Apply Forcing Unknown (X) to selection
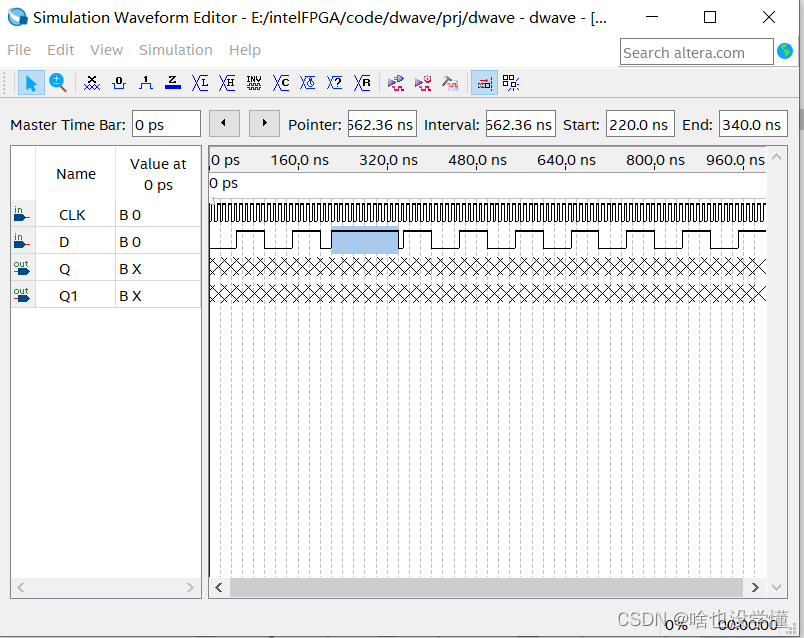This screenshot has width=804, height=638. click(x=92, y=83)
